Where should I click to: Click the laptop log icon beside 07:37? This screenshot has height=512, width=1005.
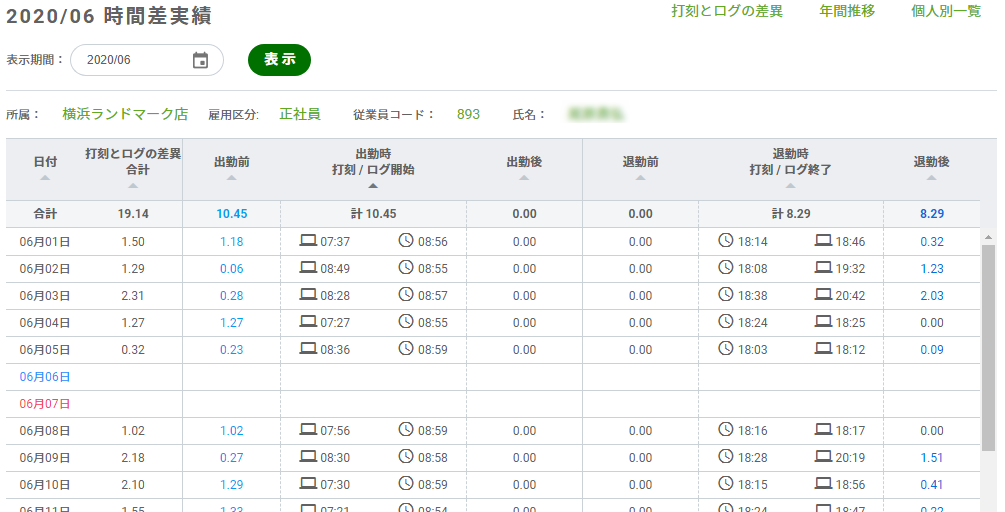[308, 241]
